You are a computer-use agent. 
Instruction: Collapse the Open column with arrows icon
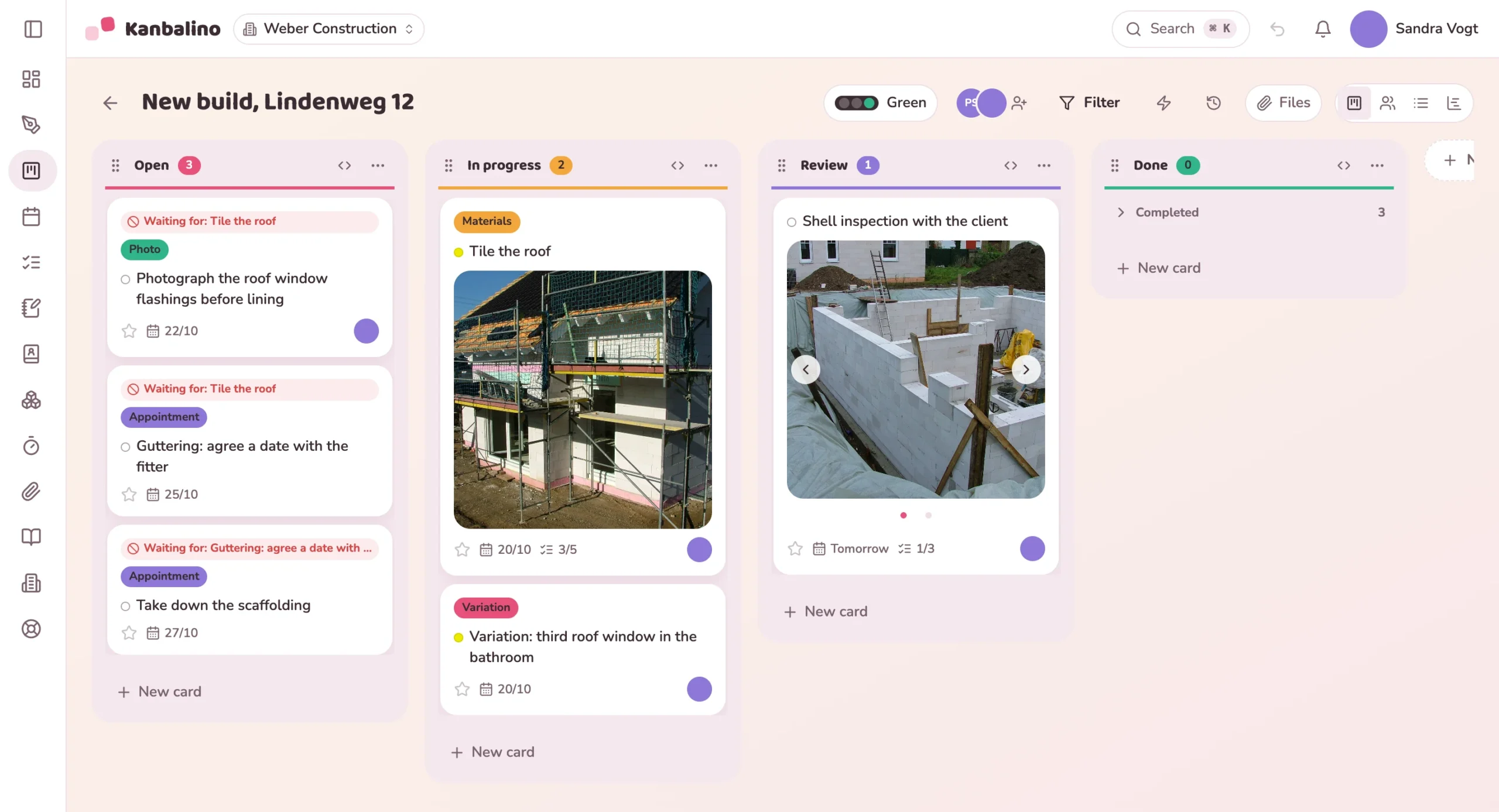pyautogui.click(x=344, y=166)
